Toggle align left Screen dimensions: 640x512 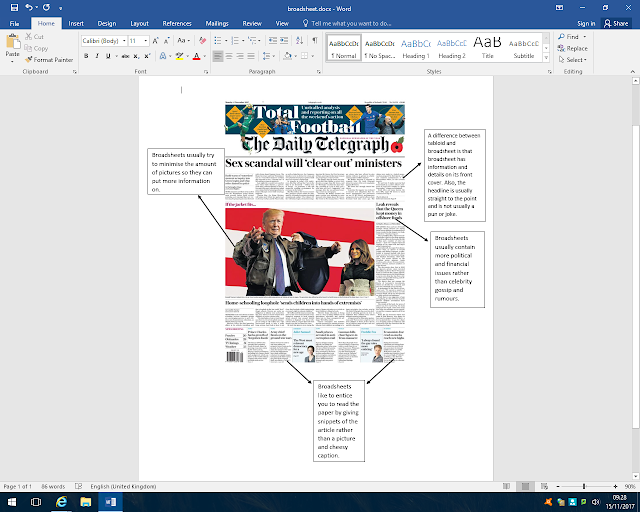[218, 56]
